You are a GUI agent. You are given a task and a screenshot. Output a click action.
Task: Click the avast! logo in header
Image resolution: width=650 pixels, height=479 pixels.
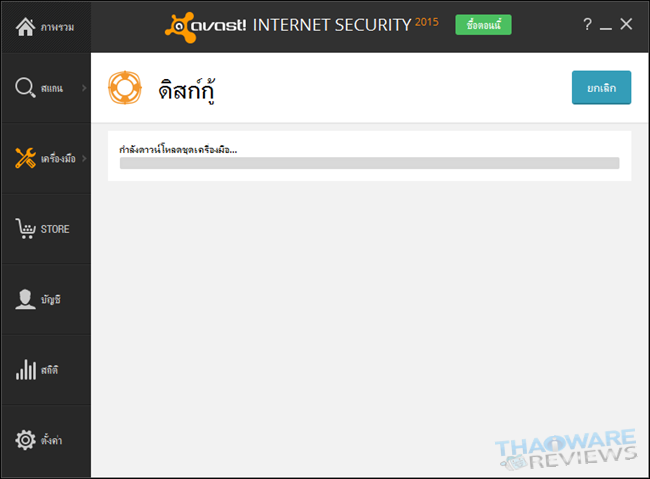205,27
